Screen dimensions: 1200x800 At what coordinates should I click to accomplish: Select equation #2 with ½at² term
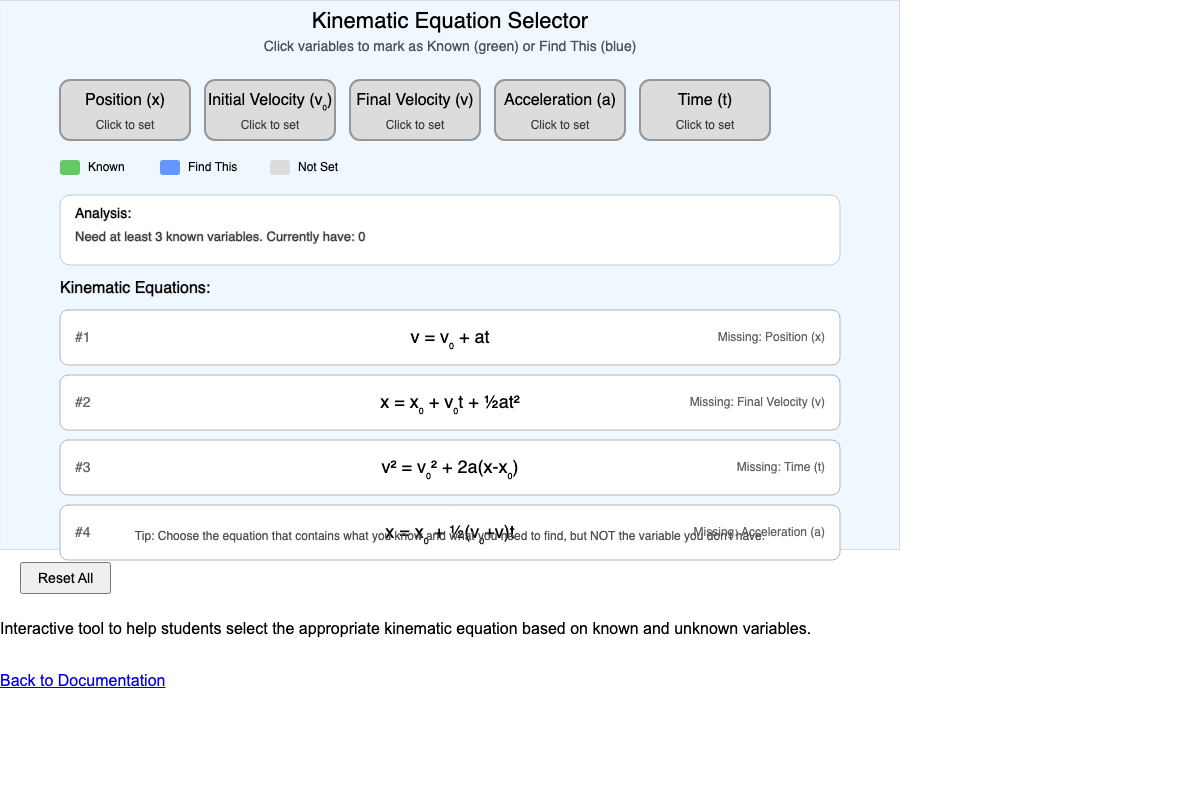[449, 402]
